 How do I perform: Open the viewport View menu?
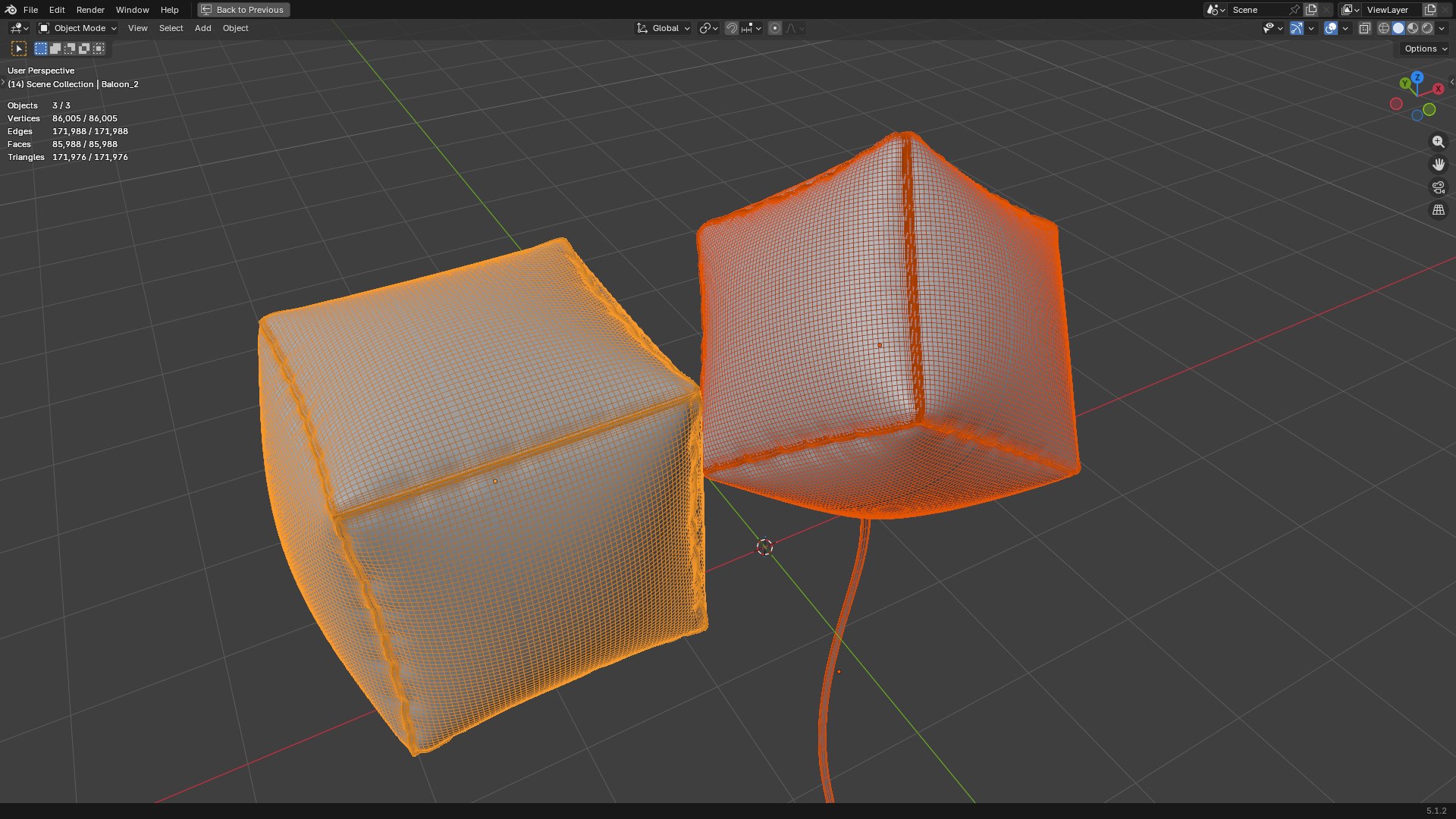(x=137, y=28)
